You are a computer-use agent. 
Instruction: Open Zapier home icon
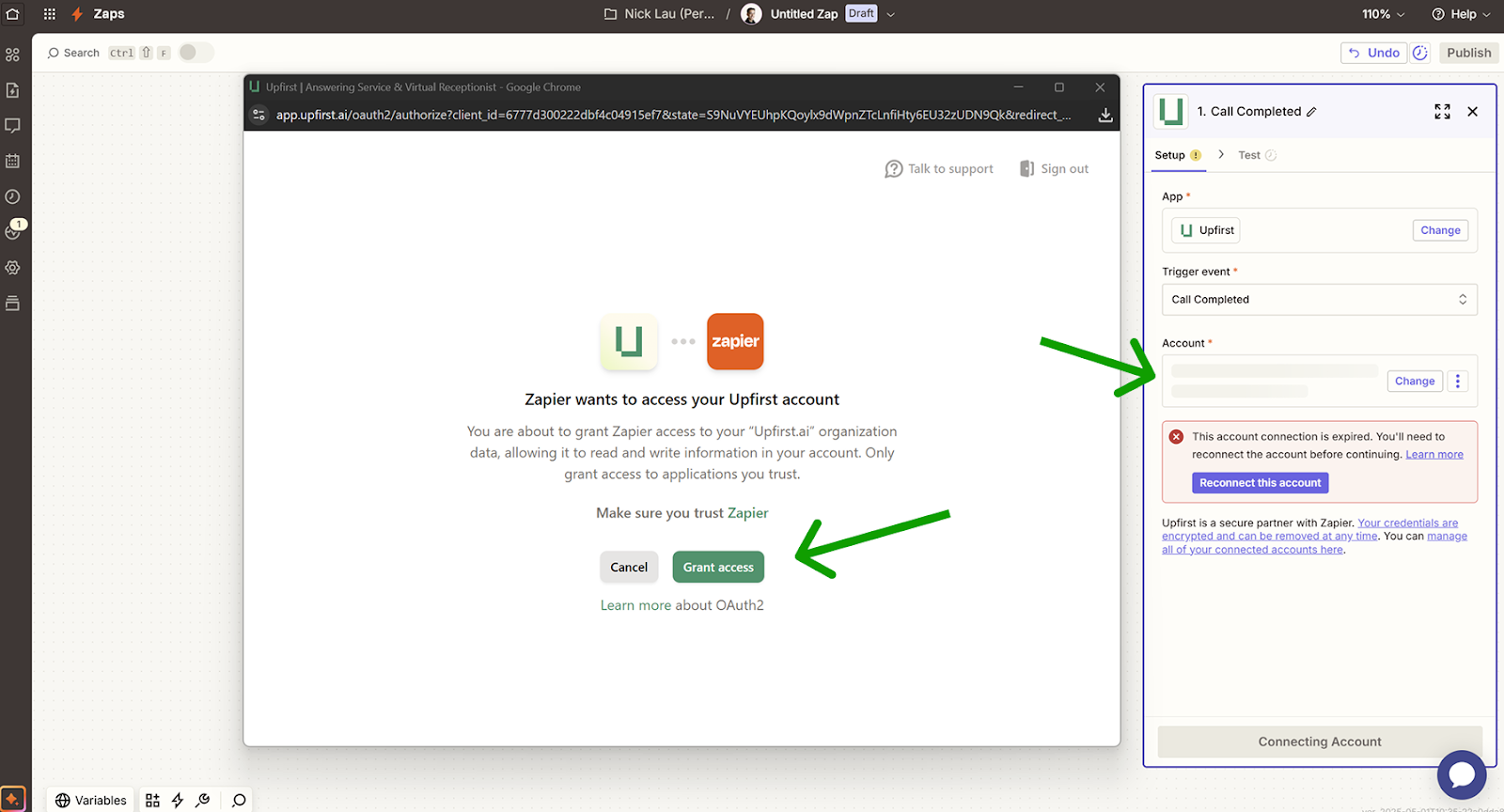tap(12, 14)
